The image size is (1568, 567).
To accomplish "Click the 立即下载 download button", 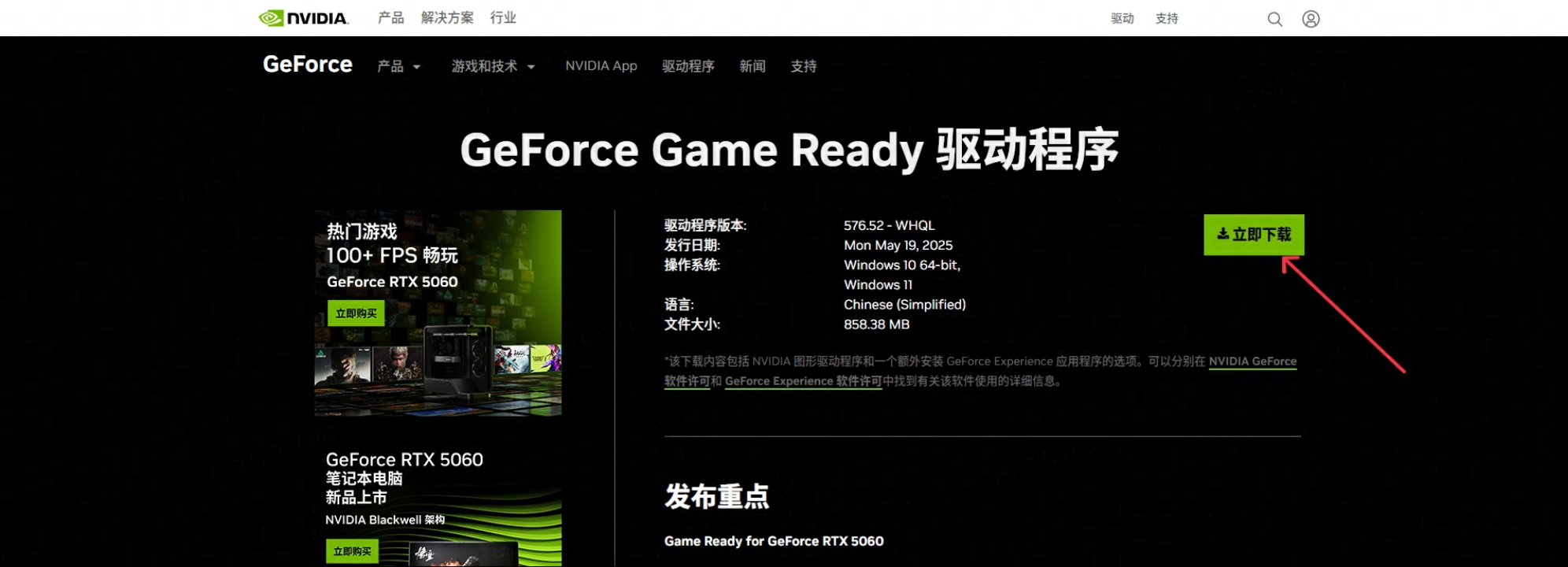I will [1254, 235].
